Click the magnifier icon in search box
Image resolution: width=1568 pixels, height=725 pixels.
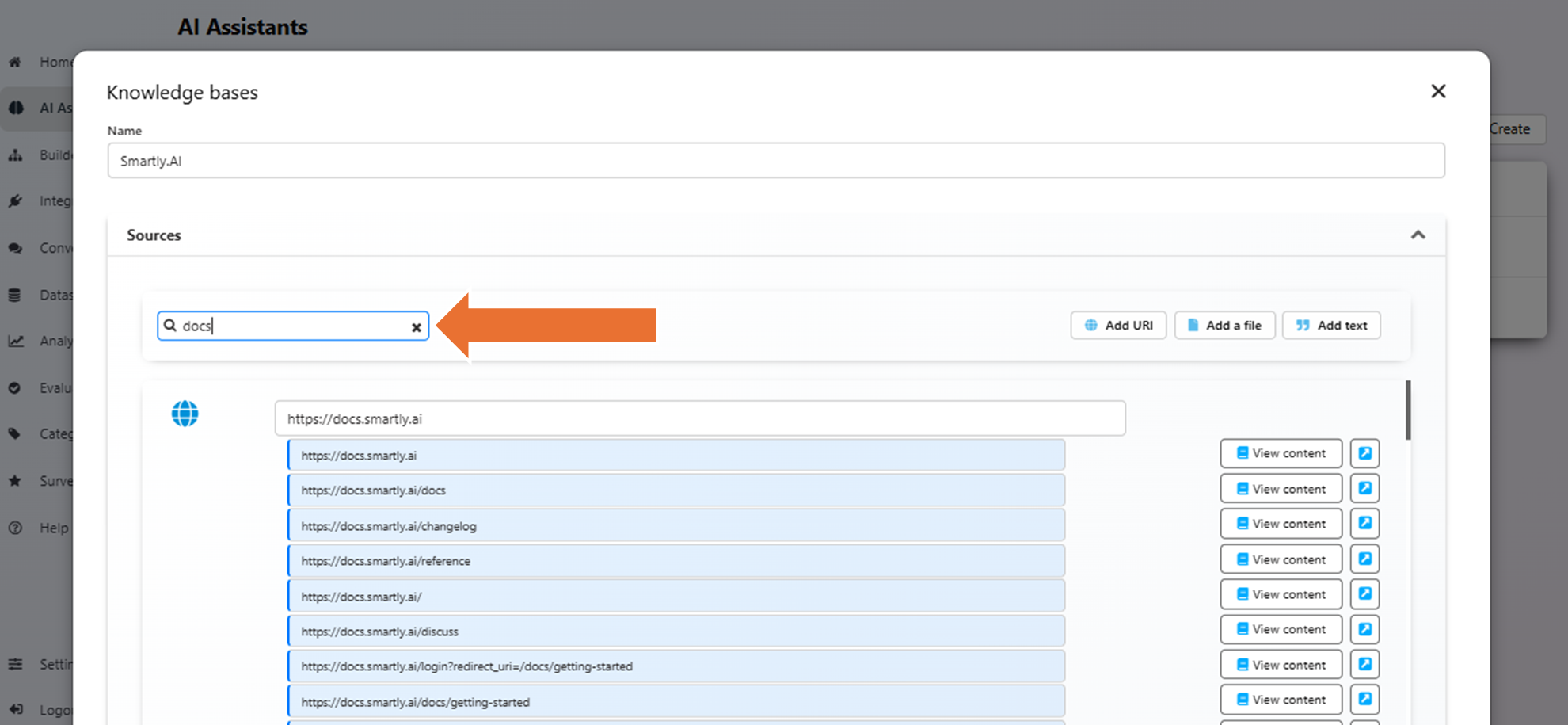point(170,325)
